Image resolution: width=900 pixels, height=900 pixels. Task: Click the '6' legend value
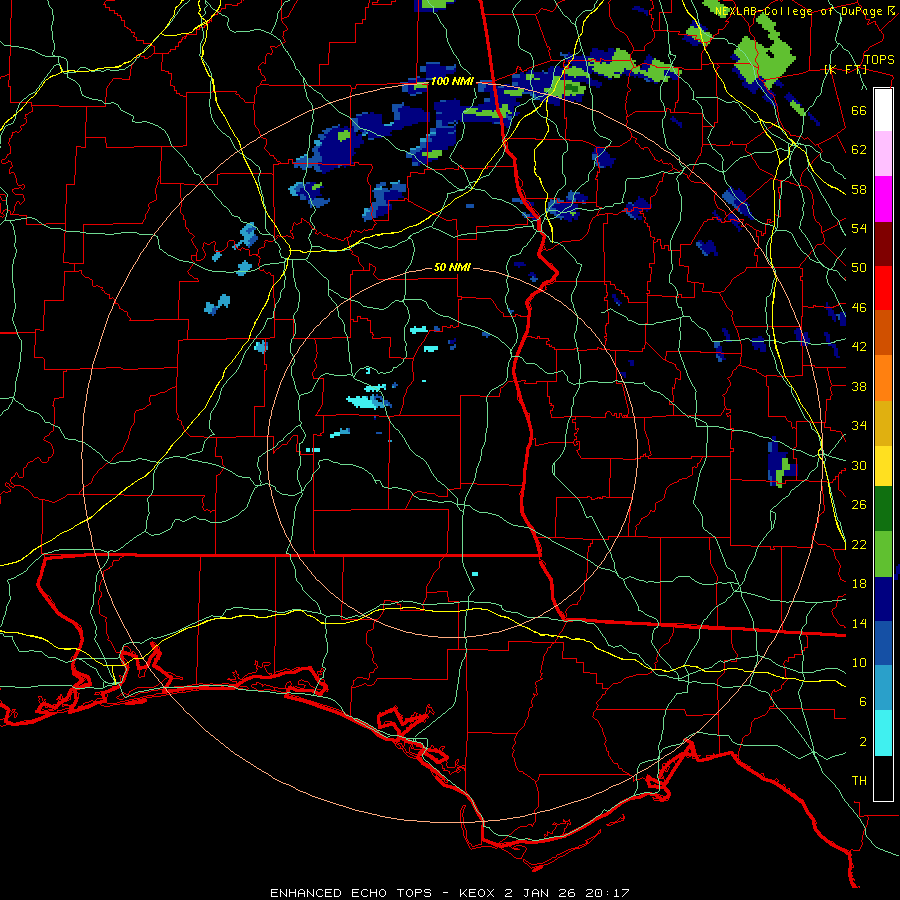pyautogui.click(x=863, y=702)
